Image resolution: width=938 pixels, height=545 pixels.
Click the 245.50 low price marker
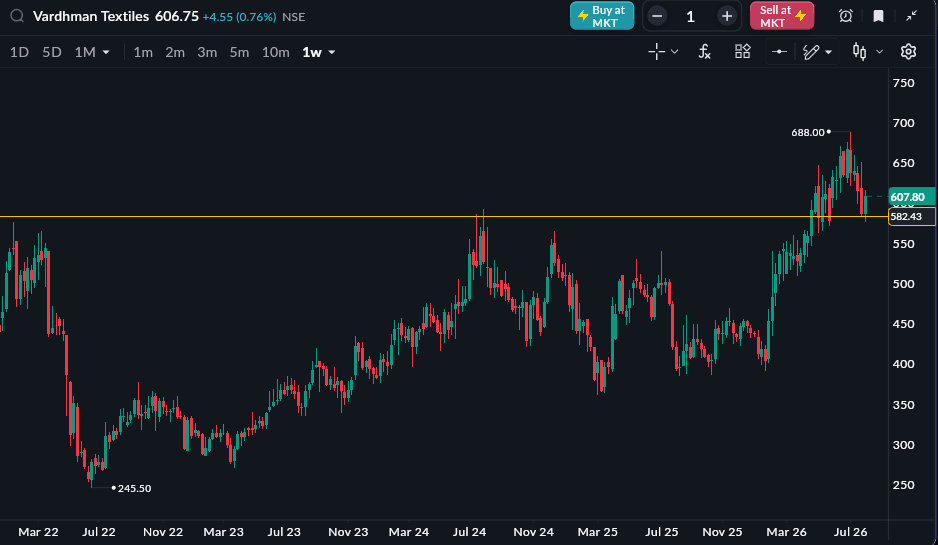point(135,489)
